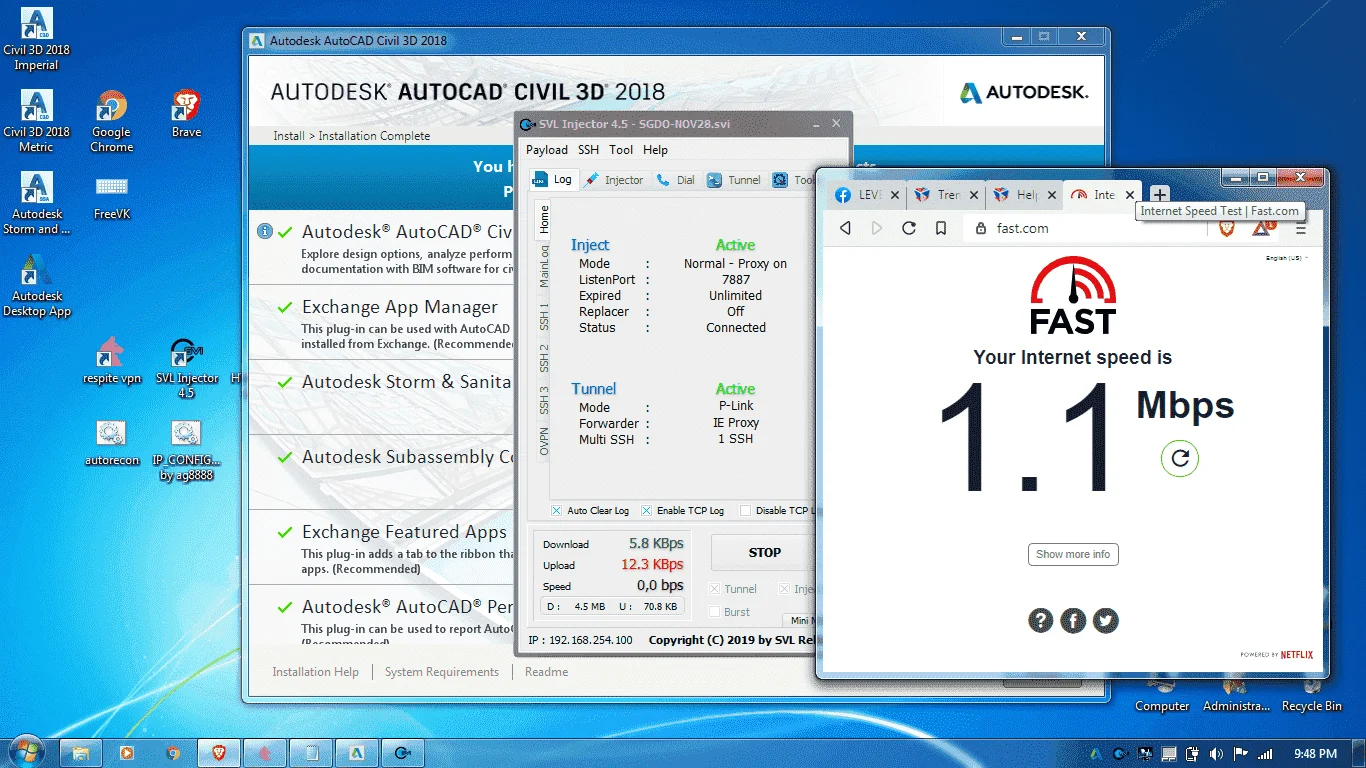This screenshot has height=768, width=1366.
Task: Launch the Brave desktop shortcut
Action: pos(186,114)
